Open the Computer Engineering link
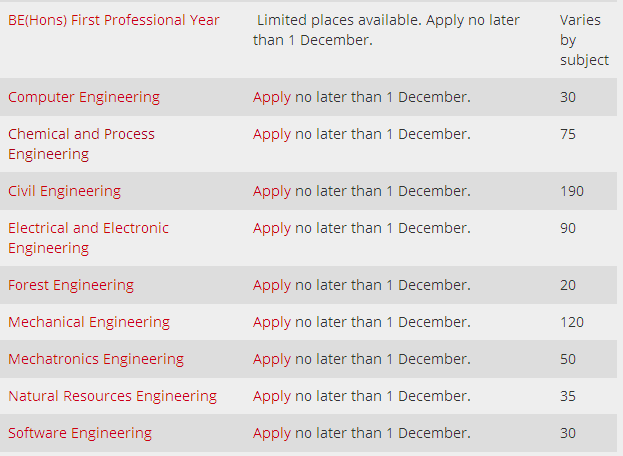 tap(84, 97)
